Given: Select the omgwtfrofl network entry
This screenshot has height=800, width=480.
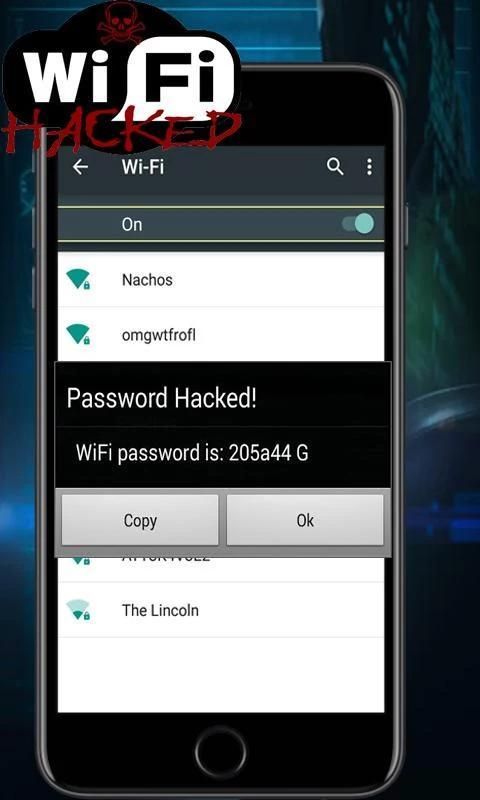Looking at the screenshot, I should tap(221, 335).
